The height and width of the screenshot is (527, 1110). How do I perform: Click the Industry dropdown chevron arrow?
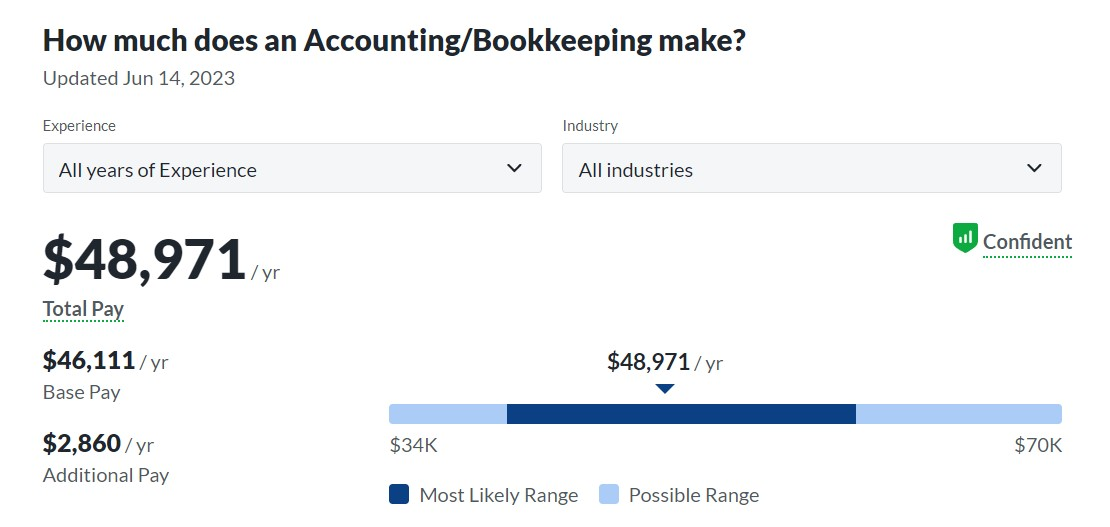point(1034,168)
